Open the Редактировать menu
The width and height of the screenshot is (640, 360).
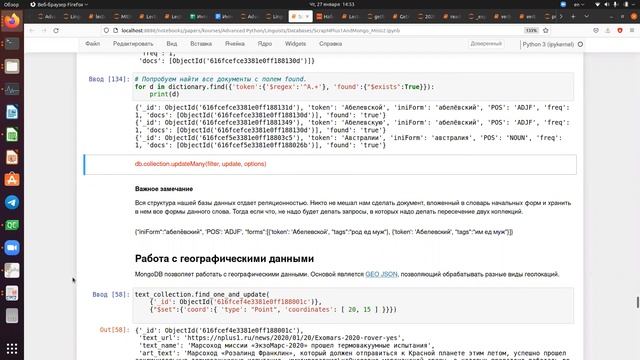tap(133, 44)
